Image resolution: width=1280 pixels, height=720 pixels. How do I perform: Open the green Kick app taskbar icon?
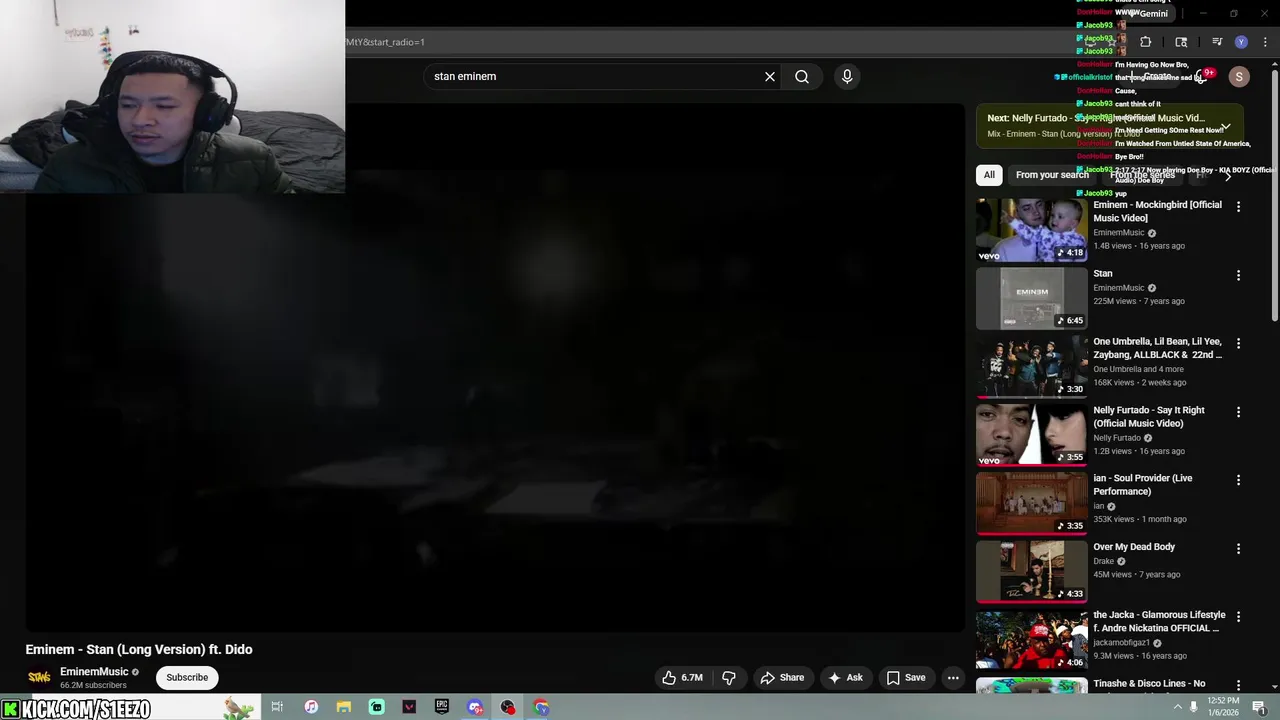(377, 707)
